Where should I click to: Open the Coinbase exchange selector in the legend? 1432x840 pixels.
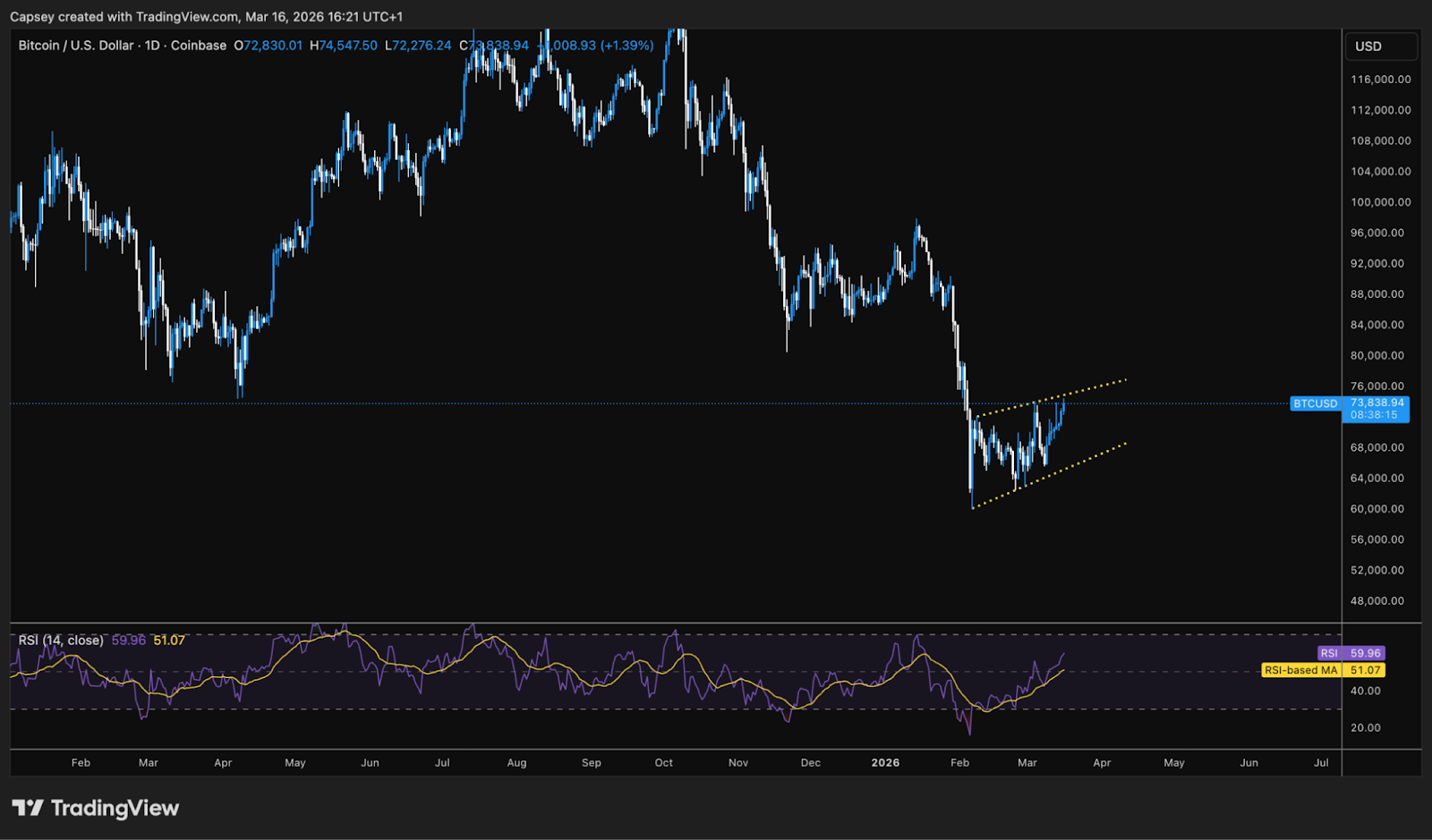[x=199, y=45]
